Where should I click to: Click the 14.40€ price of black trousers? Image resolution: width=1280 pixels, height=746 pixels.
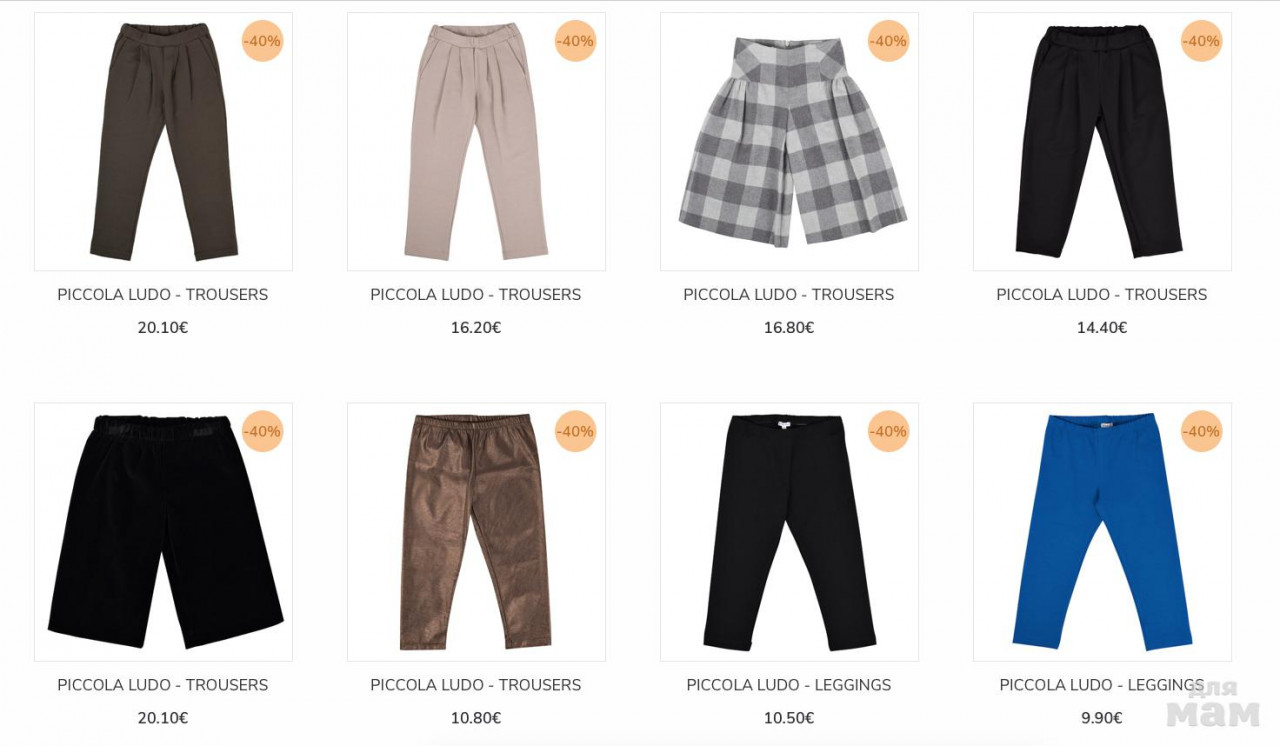coord(1102,327)
